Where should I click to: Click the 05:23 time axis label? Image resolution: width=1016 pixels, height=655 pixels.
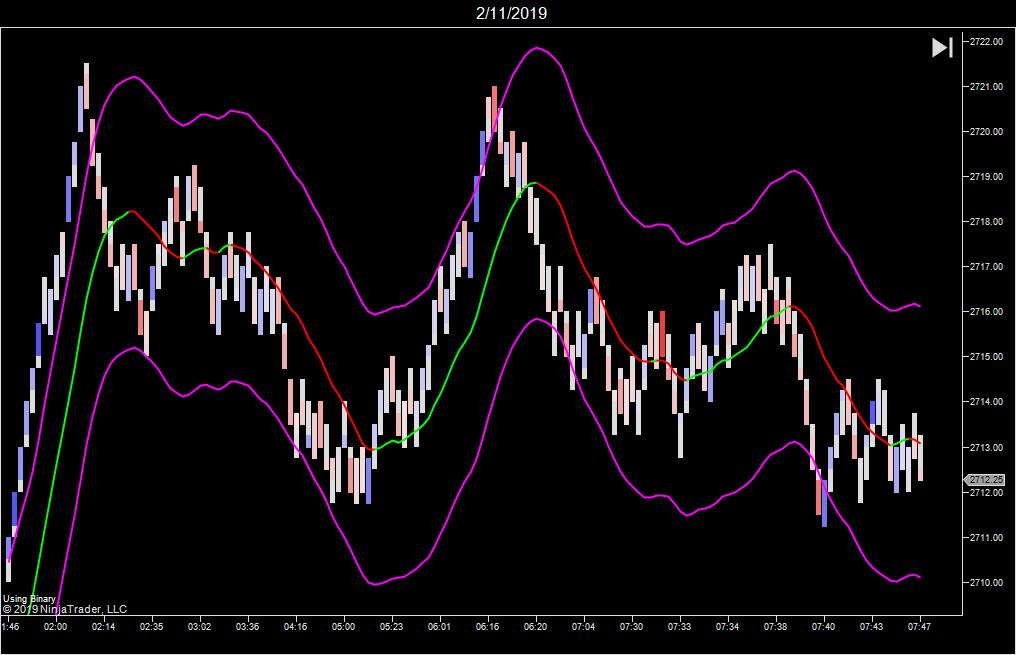[391, 626]
